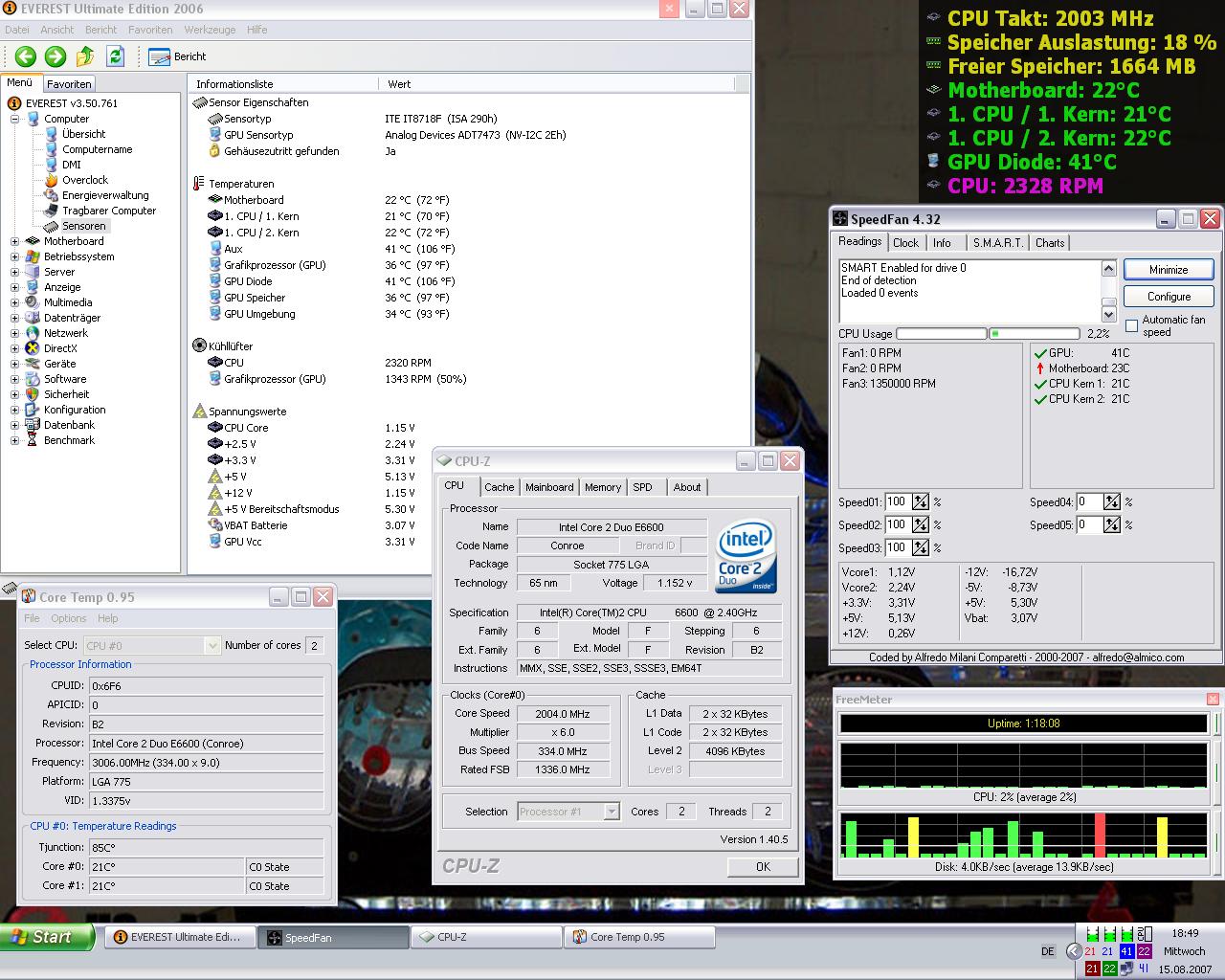Click the Geräte icon in EVEREST tree
This screenshot has width=1225, height=980.
[33, 364]
